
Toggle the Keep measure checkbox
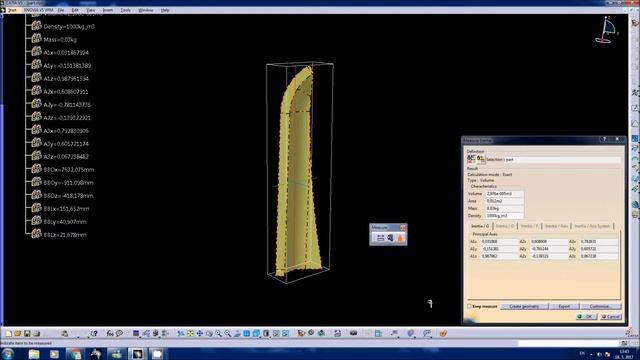tap(469, 306)
